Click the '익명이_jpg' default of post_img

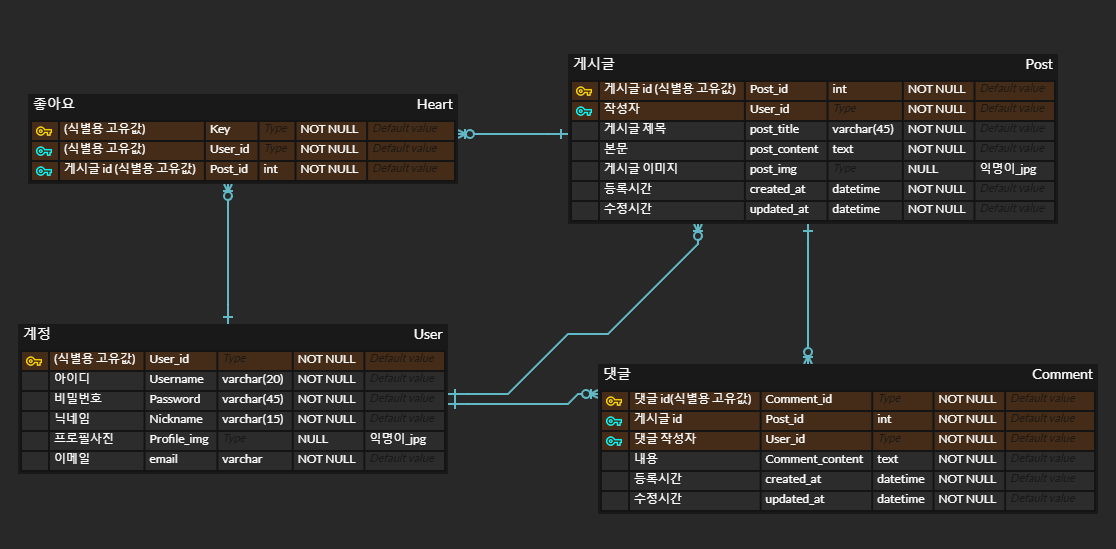1007,169
